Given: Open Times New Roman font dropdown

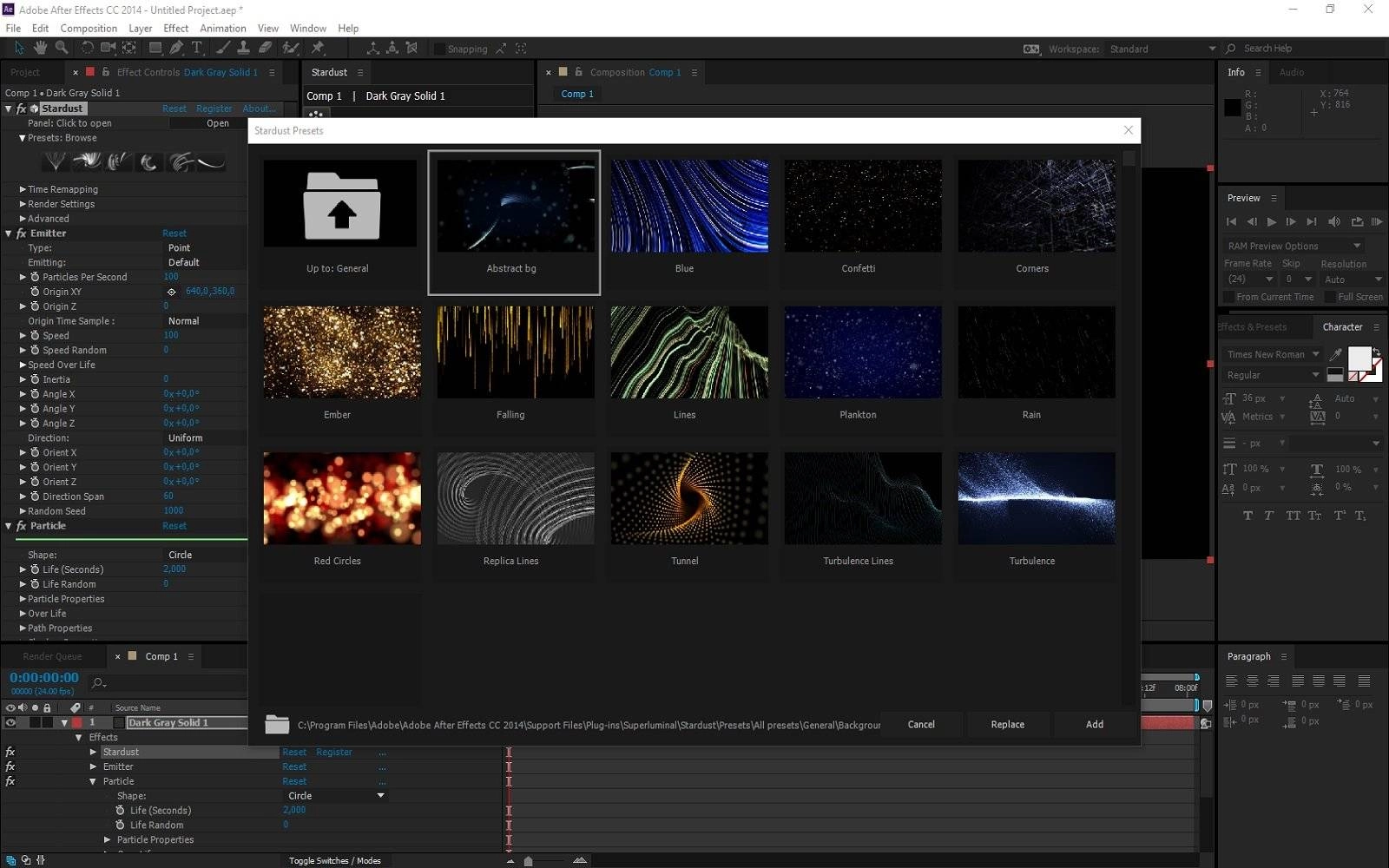Looking at the screenshot, I should point(1273,354).
